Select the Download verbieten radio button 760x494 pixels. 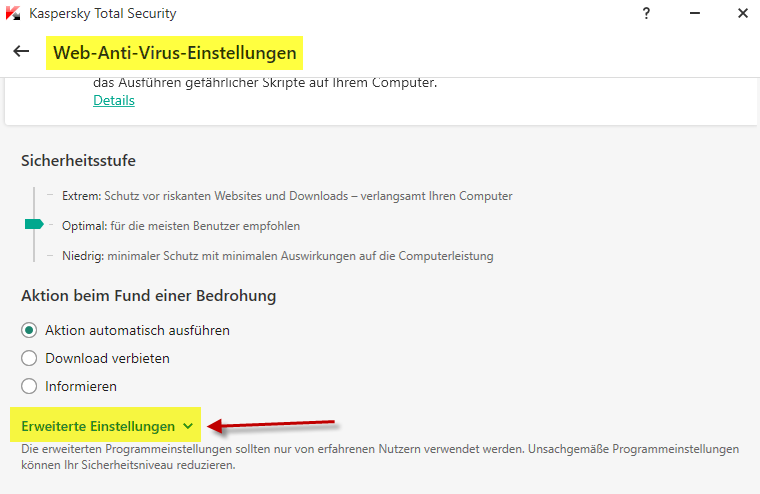29,359
